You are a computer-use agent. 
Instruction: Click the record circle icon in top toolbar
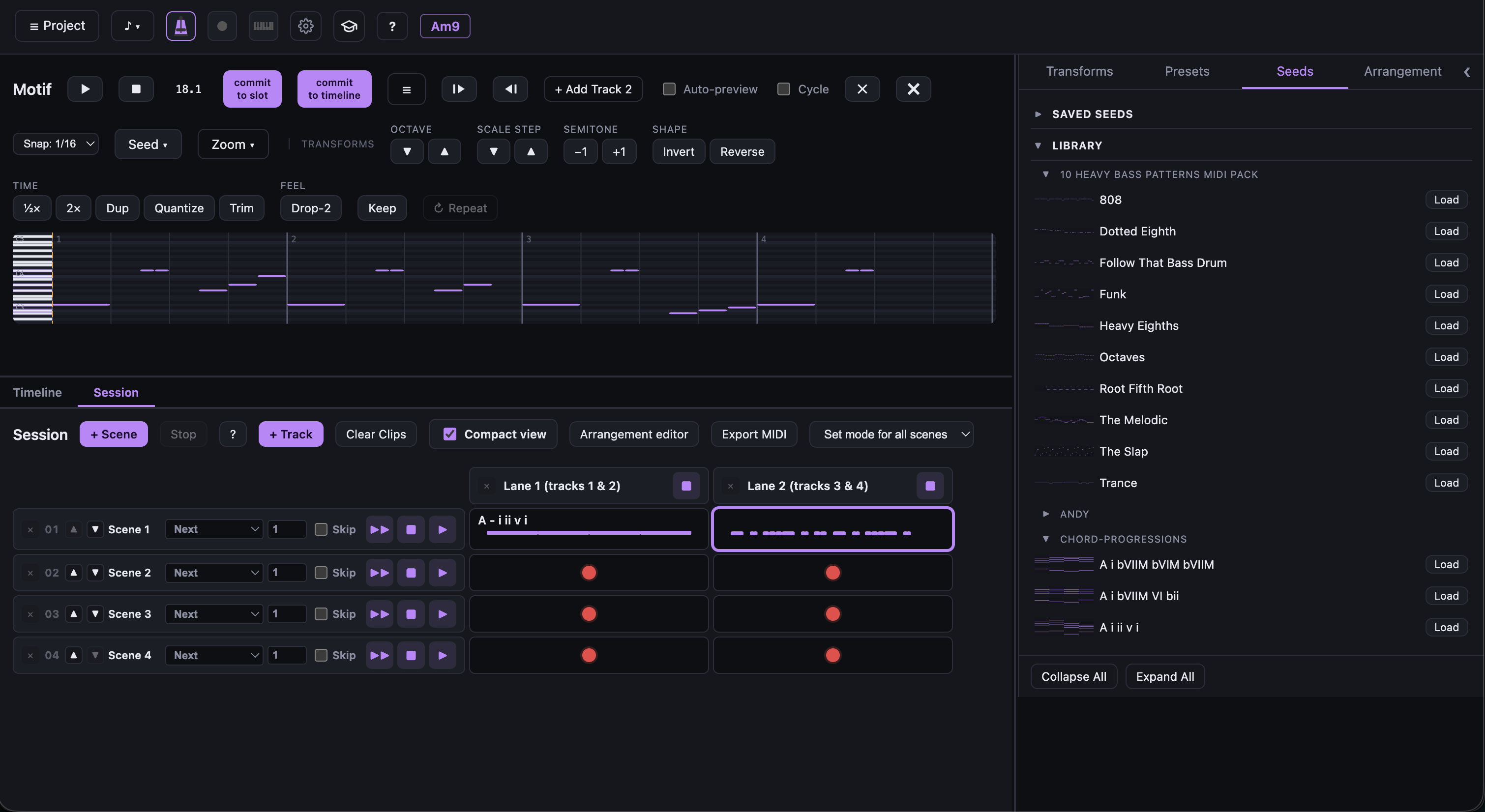click(222, 26)
